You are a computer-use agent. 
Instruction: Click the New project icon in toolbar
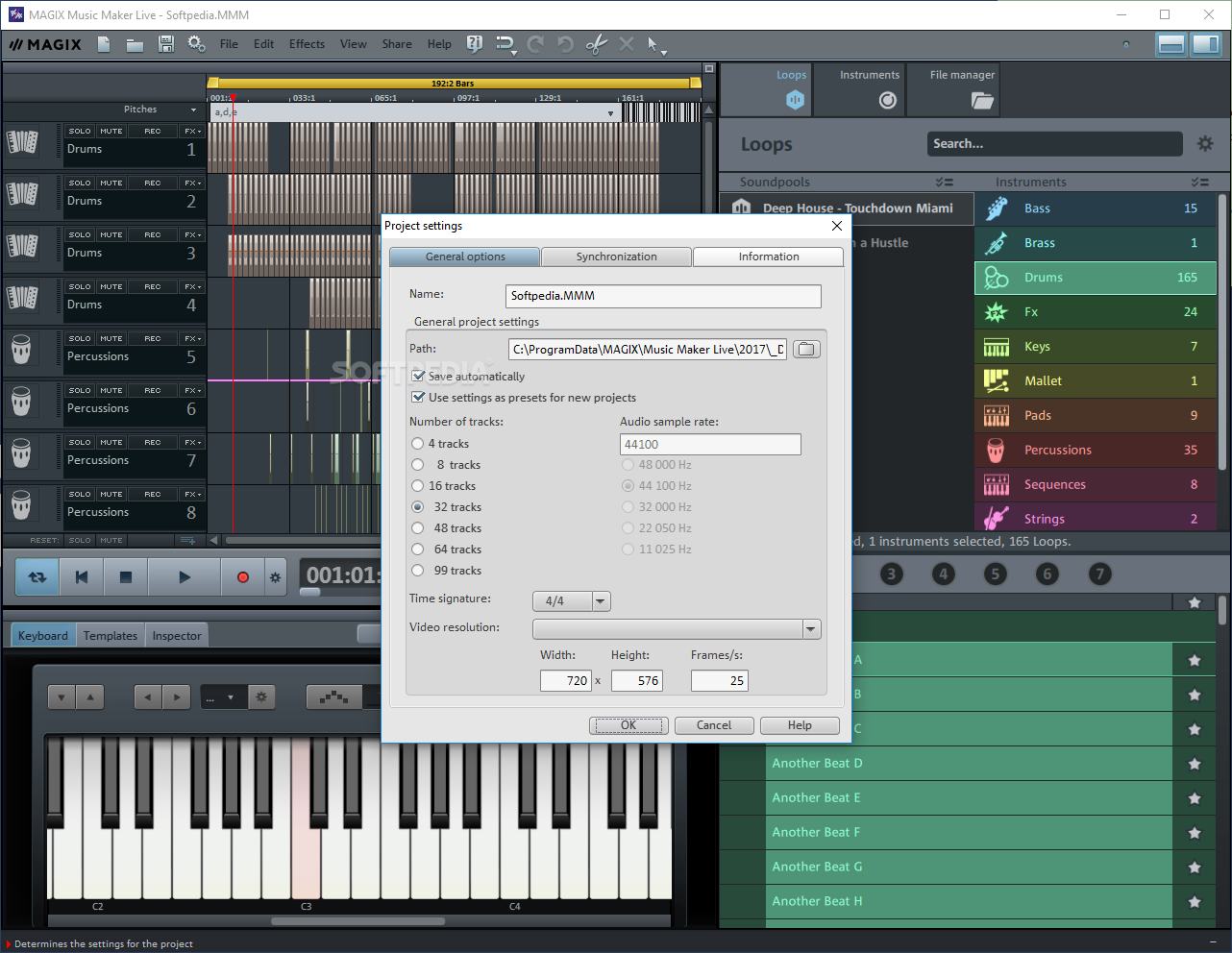[x=104, y=44]
